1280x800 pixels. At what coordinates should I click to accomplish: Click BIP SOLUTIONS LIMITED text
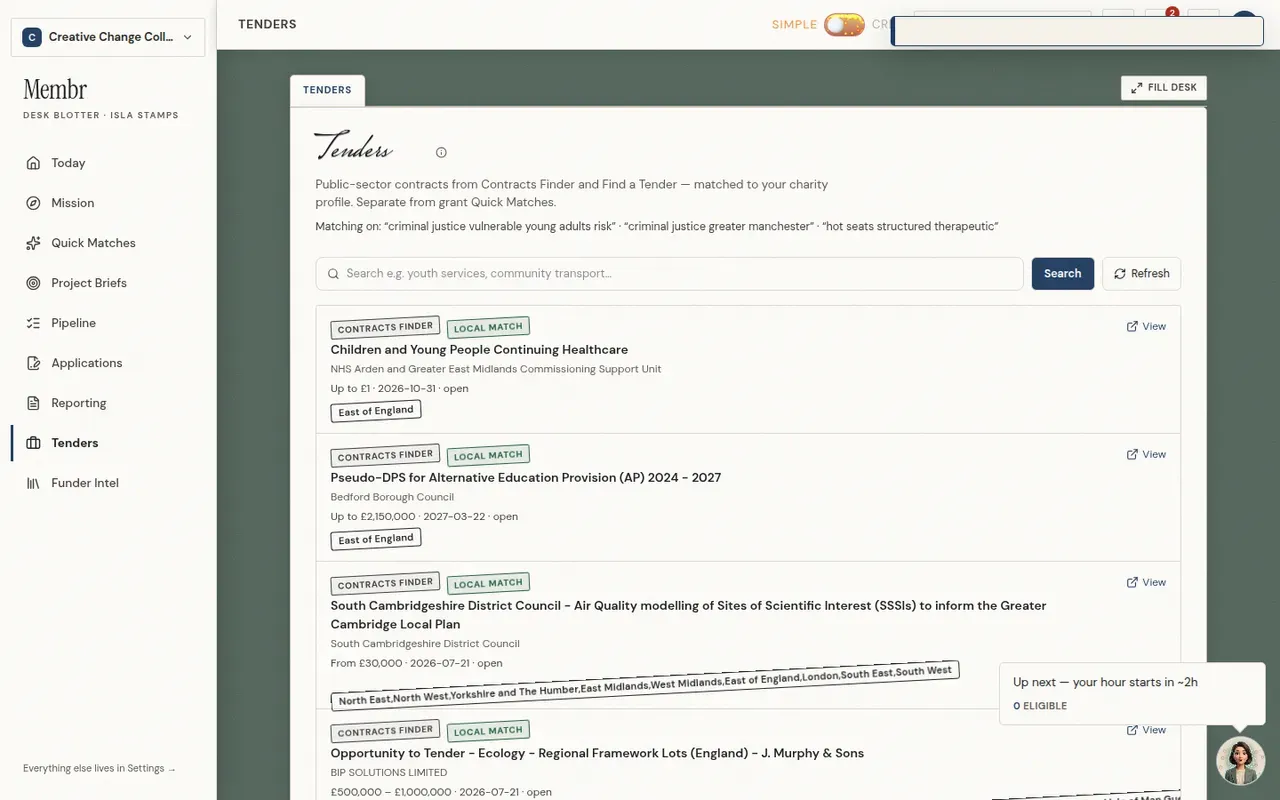pos(389,773)
